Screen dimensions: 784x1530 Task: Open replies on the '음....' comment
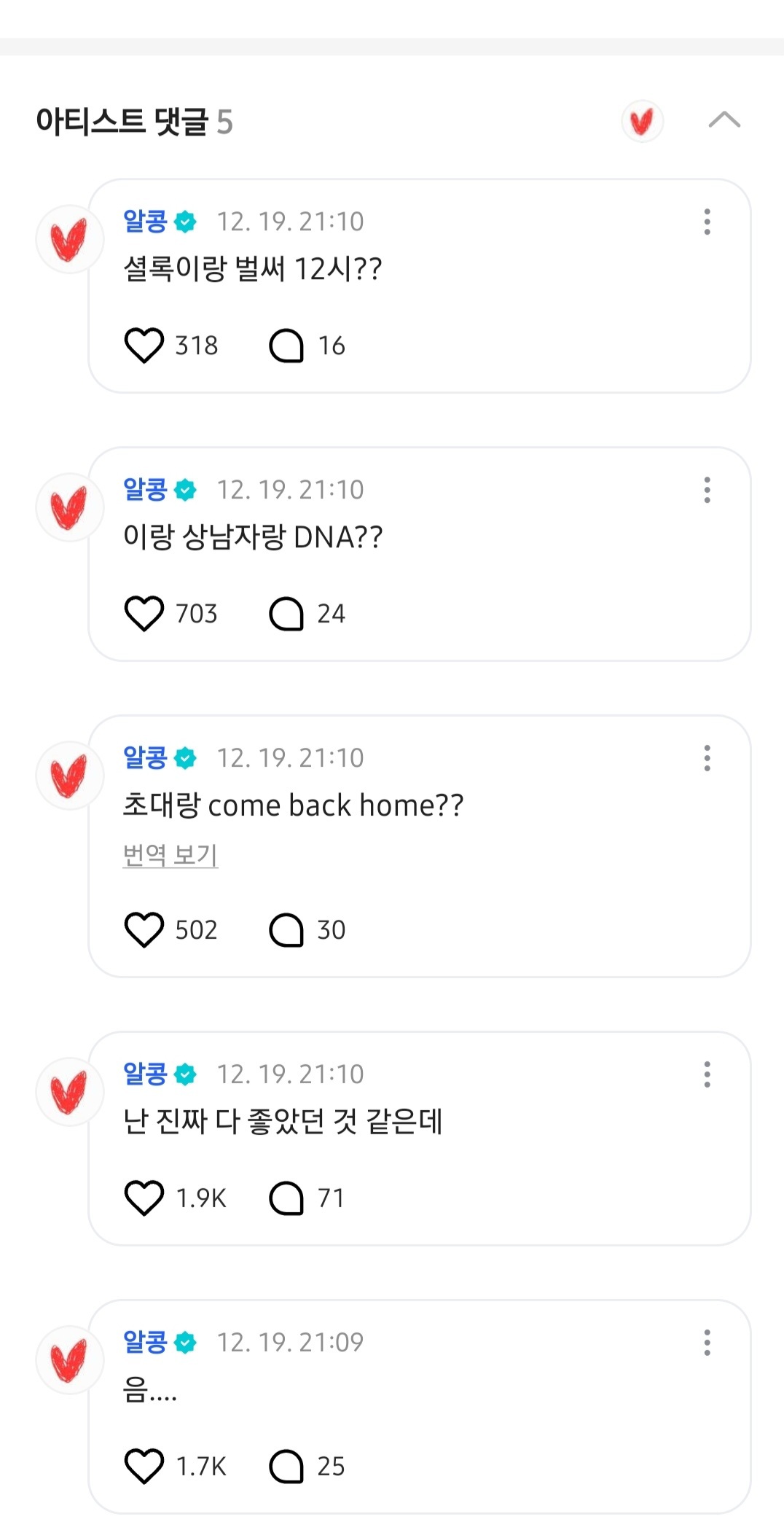(286, 1466)
